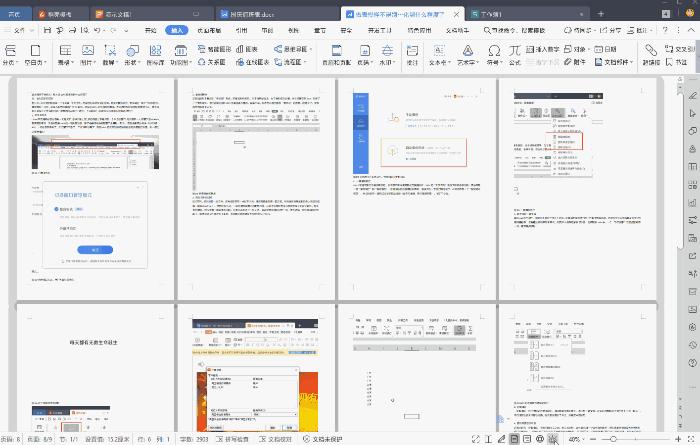Screen dimensions: 700x445
Task: Click the zoom in plus button
Action: [x=678, y=439]
